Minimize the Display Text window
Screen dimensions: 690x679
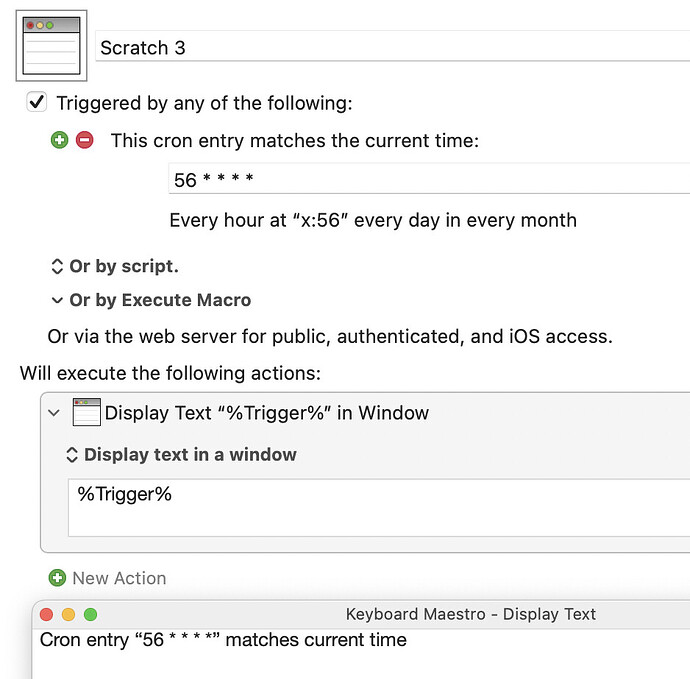click(69, 614)
